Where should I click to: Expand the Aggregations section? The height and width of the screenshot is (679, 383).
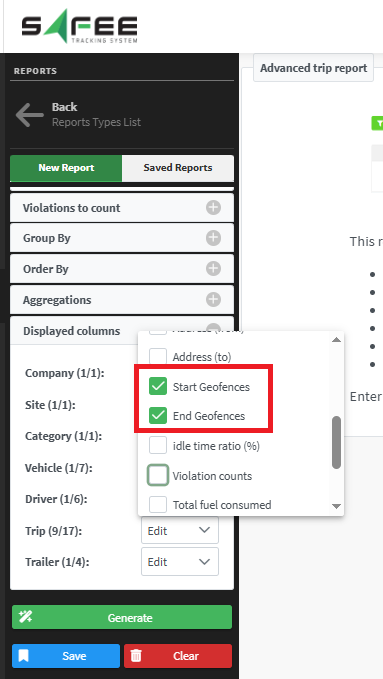point(122,300)
